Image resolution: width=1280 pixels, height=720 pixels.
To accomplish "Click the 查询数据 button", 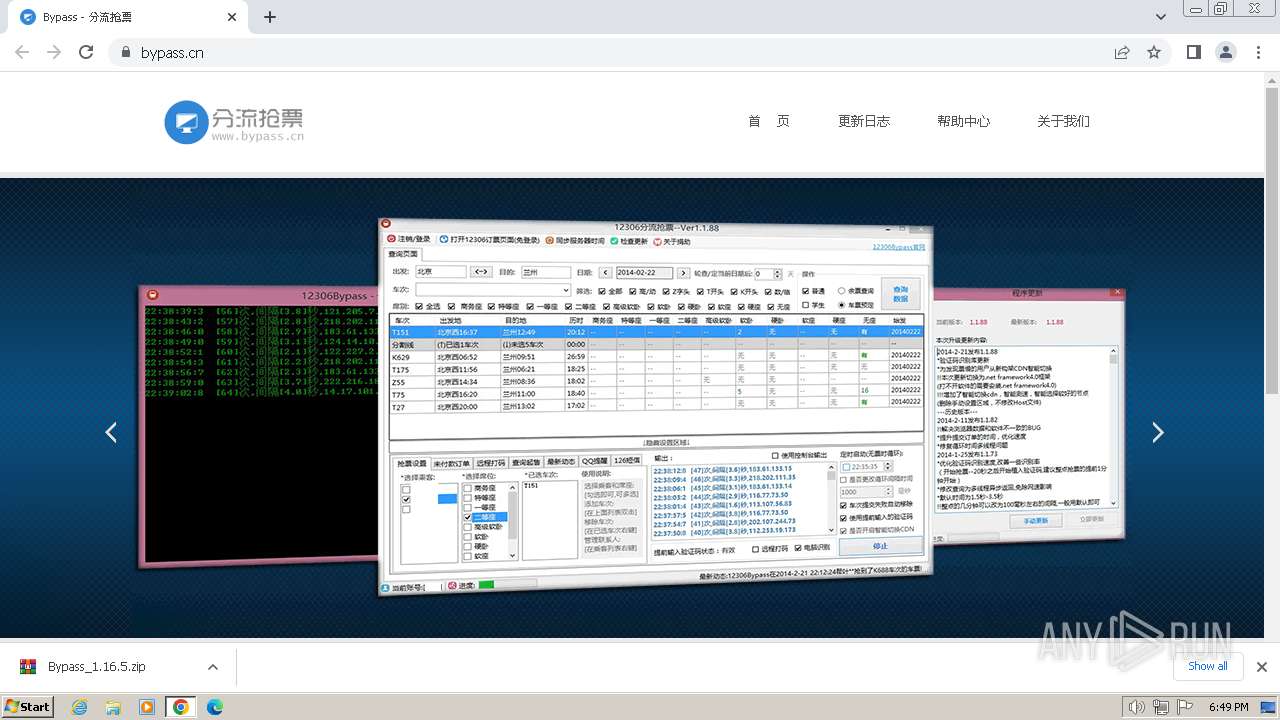I will (x=900, y=294).
